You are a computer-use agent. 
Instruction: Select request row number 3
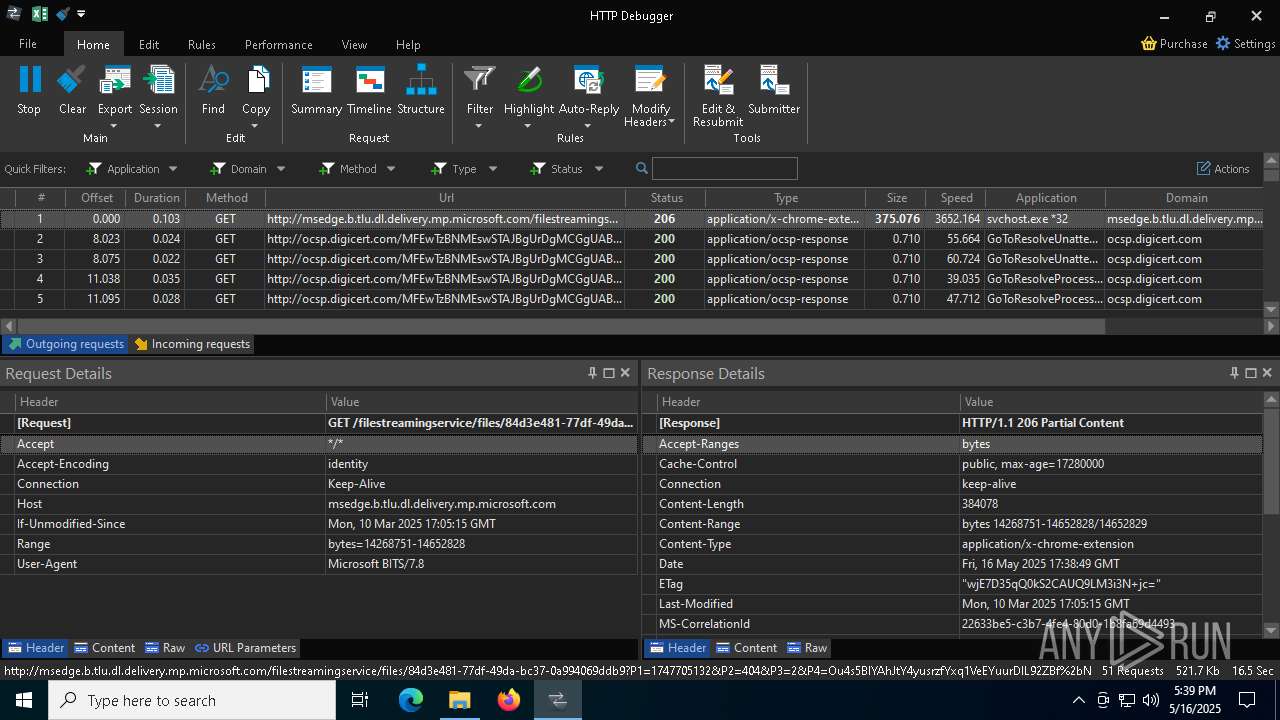coord(632,259)
